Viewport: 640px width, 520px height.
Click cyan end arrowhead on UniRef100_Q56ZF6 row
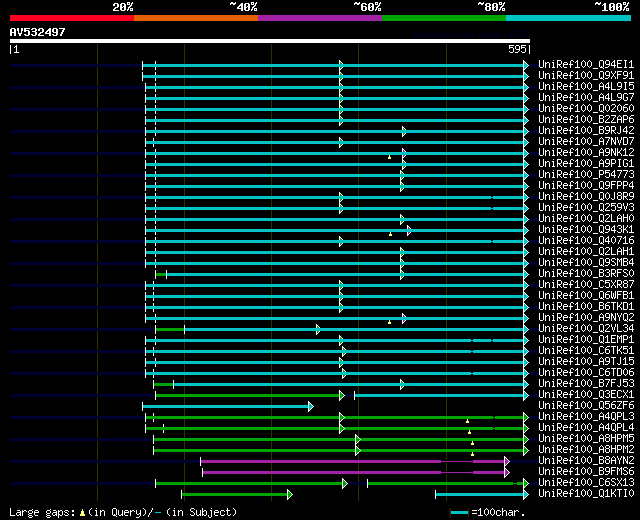point(310,406)
